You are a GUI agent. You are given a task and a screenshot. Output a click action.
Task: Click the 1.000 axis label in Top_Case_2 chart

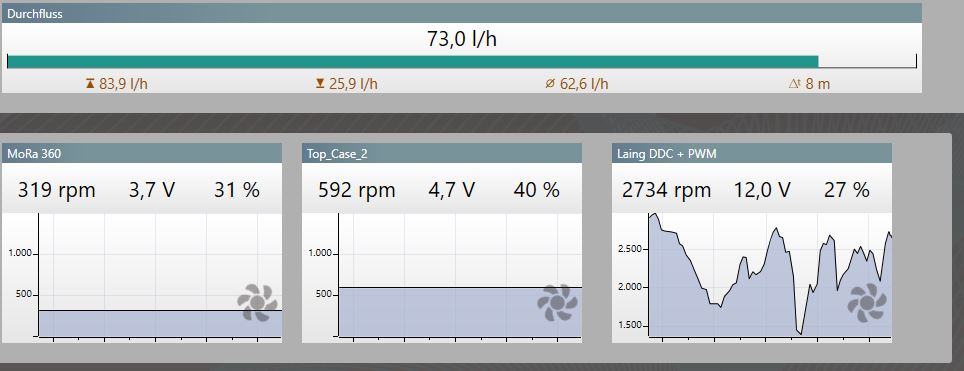click(x=319, y=253)
